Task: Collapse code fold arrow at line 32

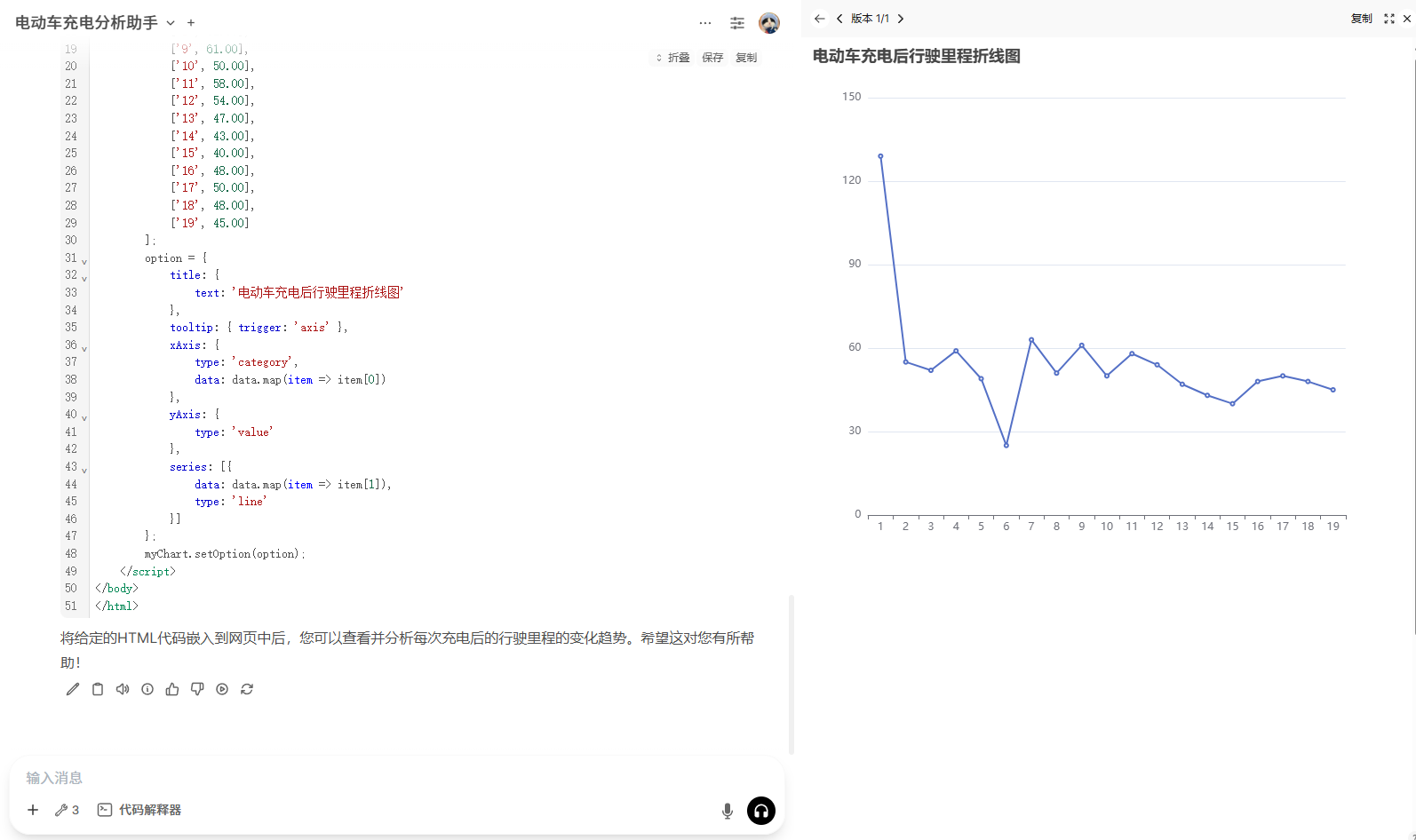Action: (x=84, y=278)
